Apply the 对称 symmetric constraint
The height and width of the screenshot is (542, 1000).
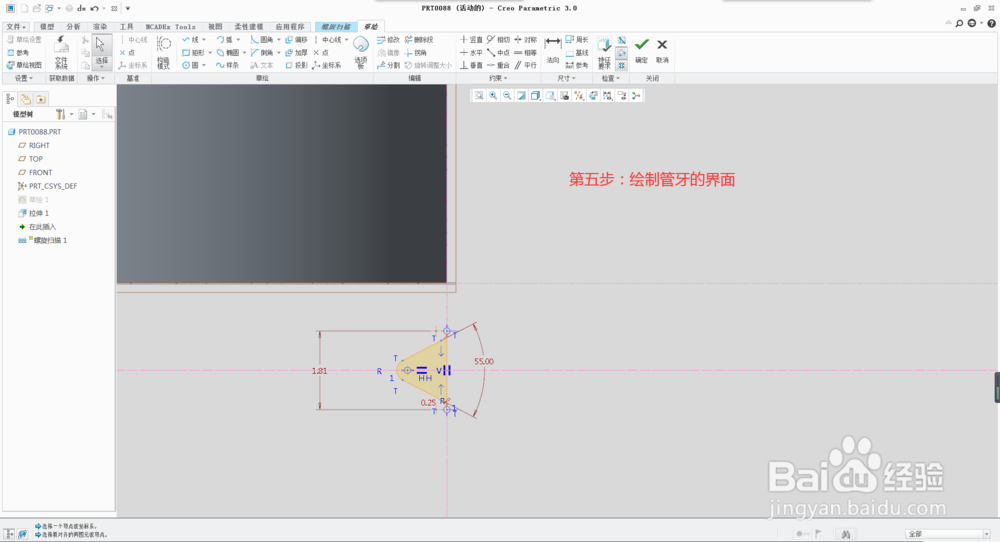coord(526,40)
